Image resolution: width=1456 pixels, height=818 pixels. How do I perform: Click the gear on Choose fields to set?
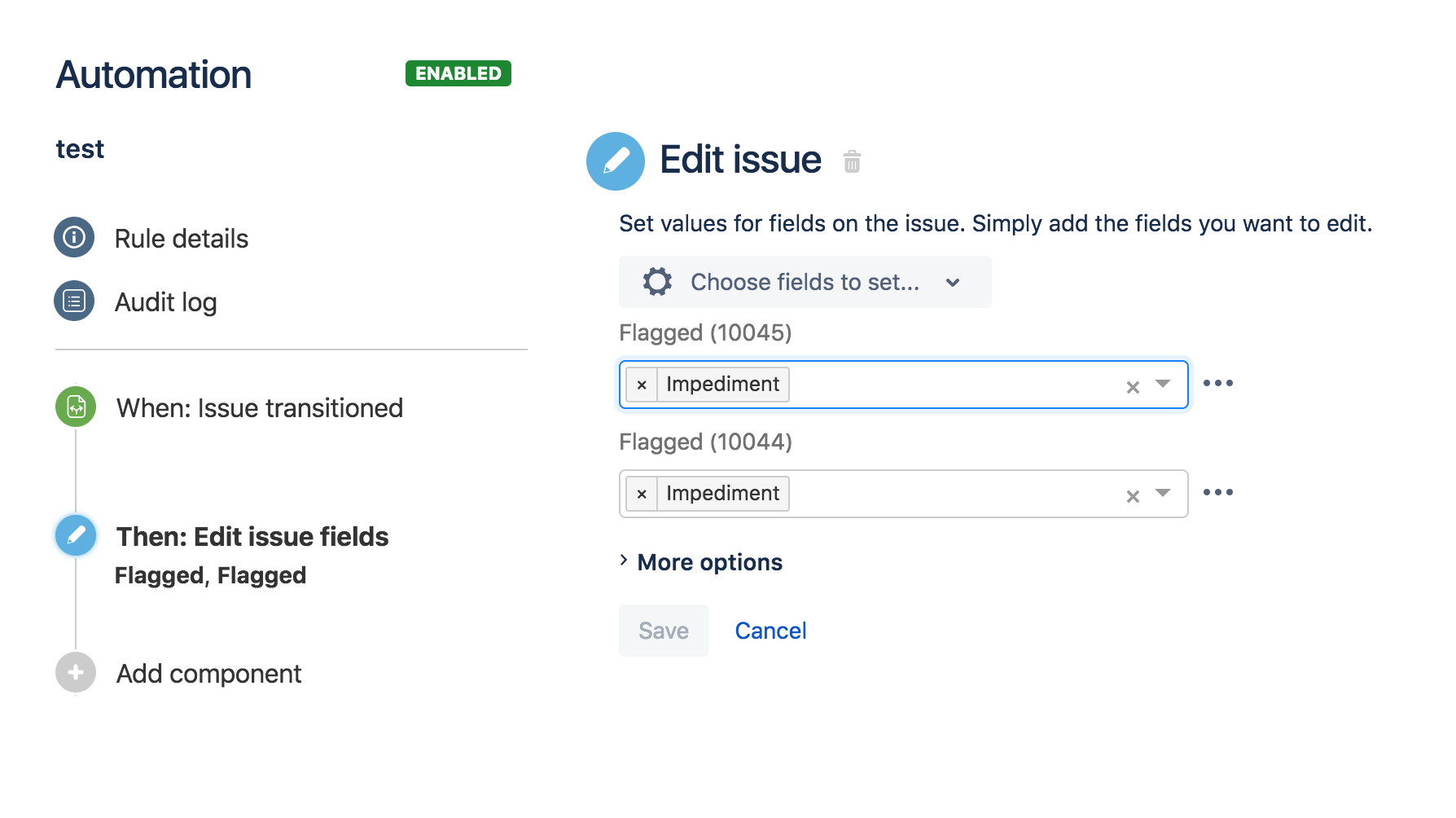(x=656, y=282)
